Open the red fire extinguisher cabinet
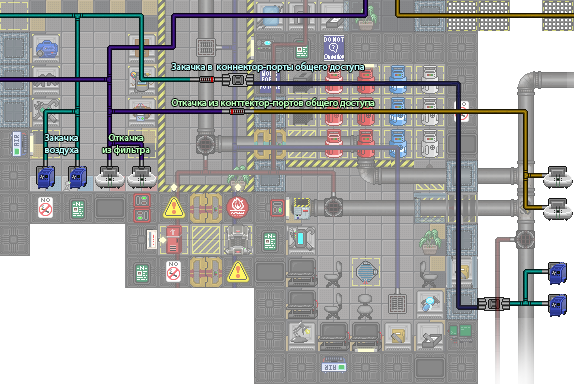 174,240
